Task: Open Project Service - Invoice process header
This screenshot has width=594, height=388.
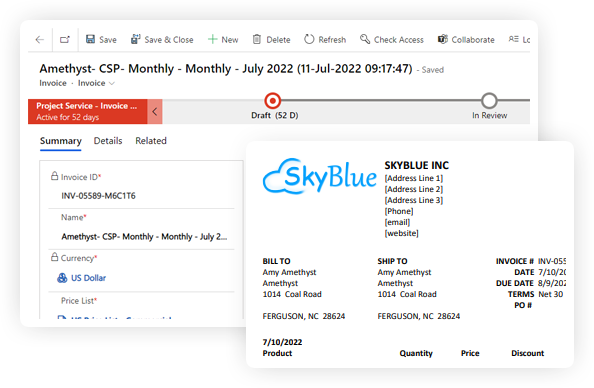Action: 88,111
